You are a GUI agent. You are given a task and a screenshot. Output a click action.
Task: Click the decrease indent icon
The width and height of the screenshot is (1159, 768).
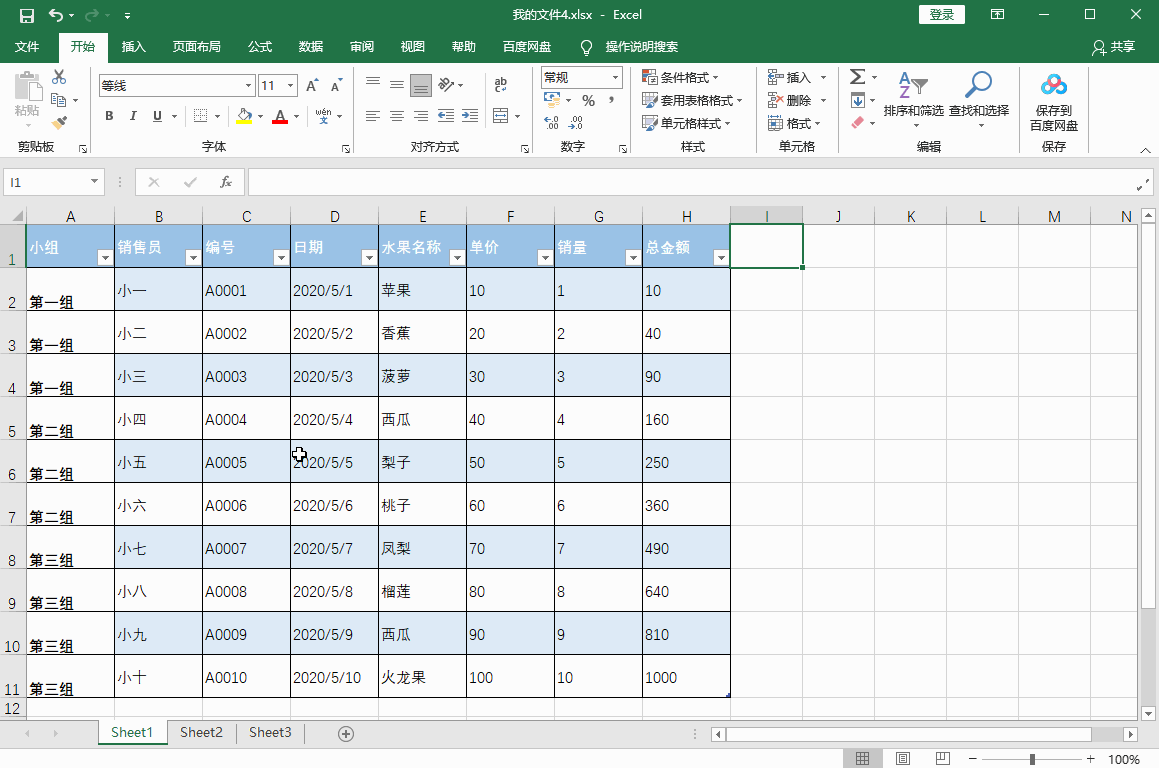tap(446, 116)
